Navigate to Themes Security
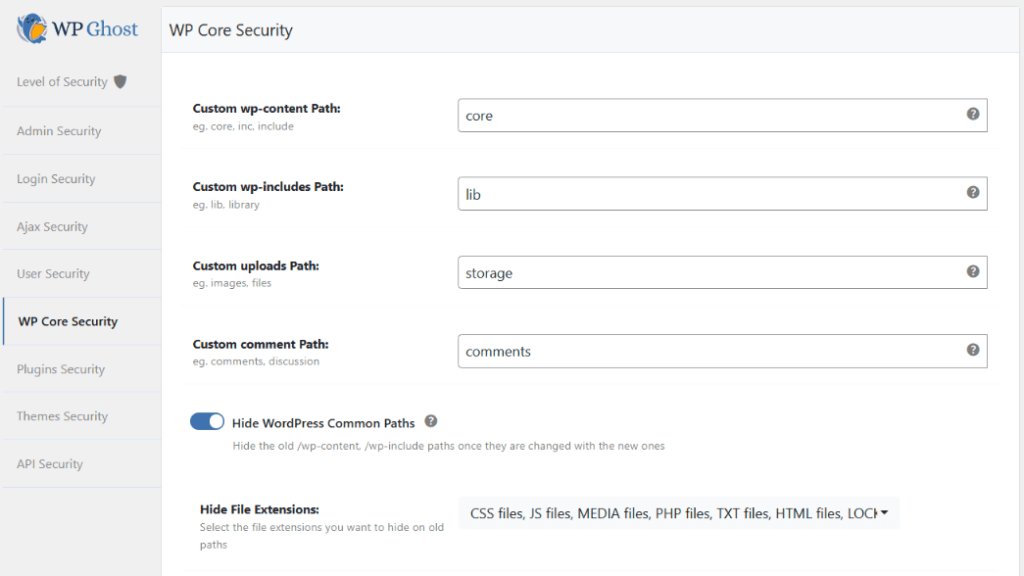 tap(62, 416)
